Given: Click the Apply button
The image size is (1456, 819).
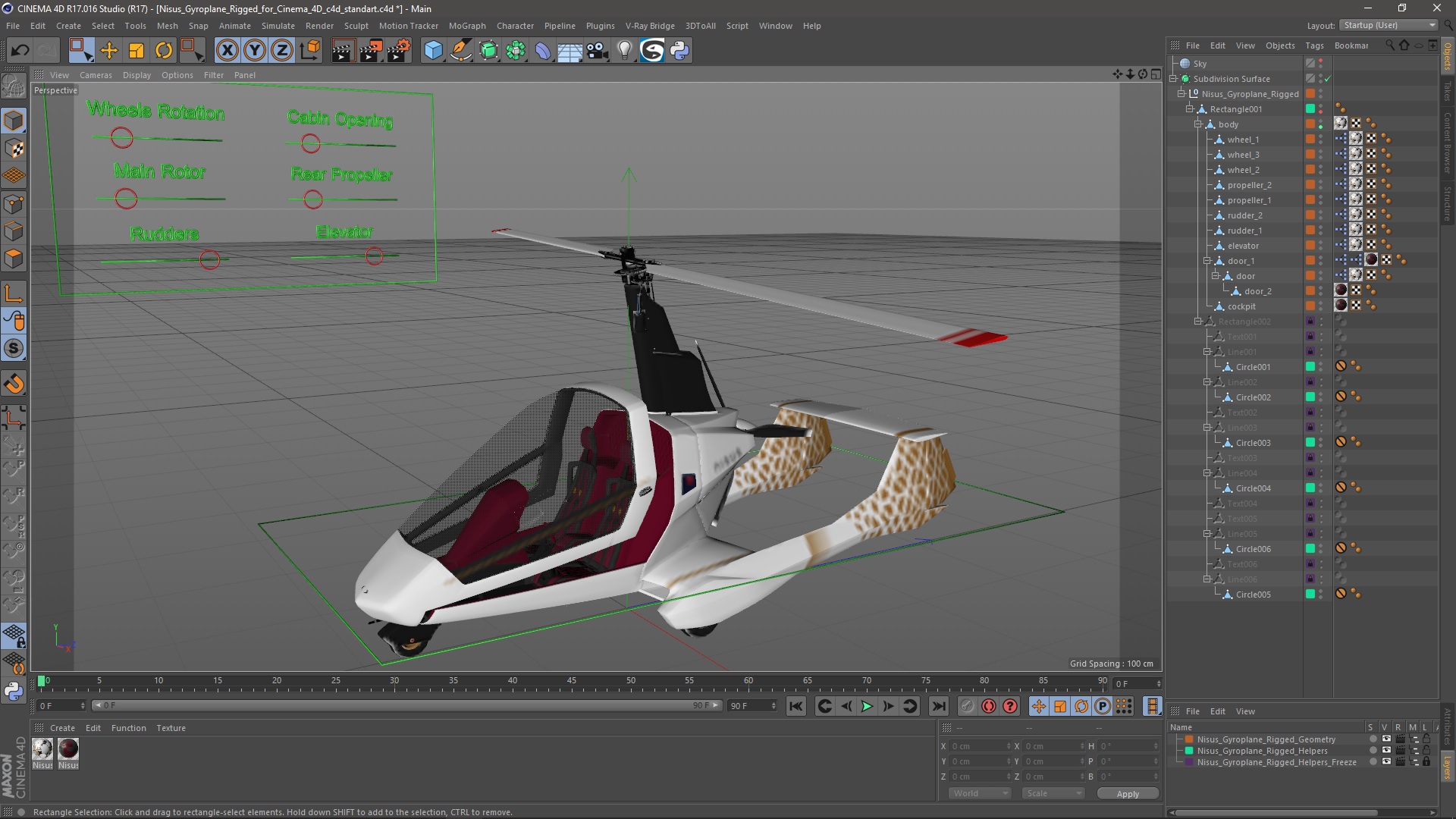Looking at the screenshot, I should 1127,793.
